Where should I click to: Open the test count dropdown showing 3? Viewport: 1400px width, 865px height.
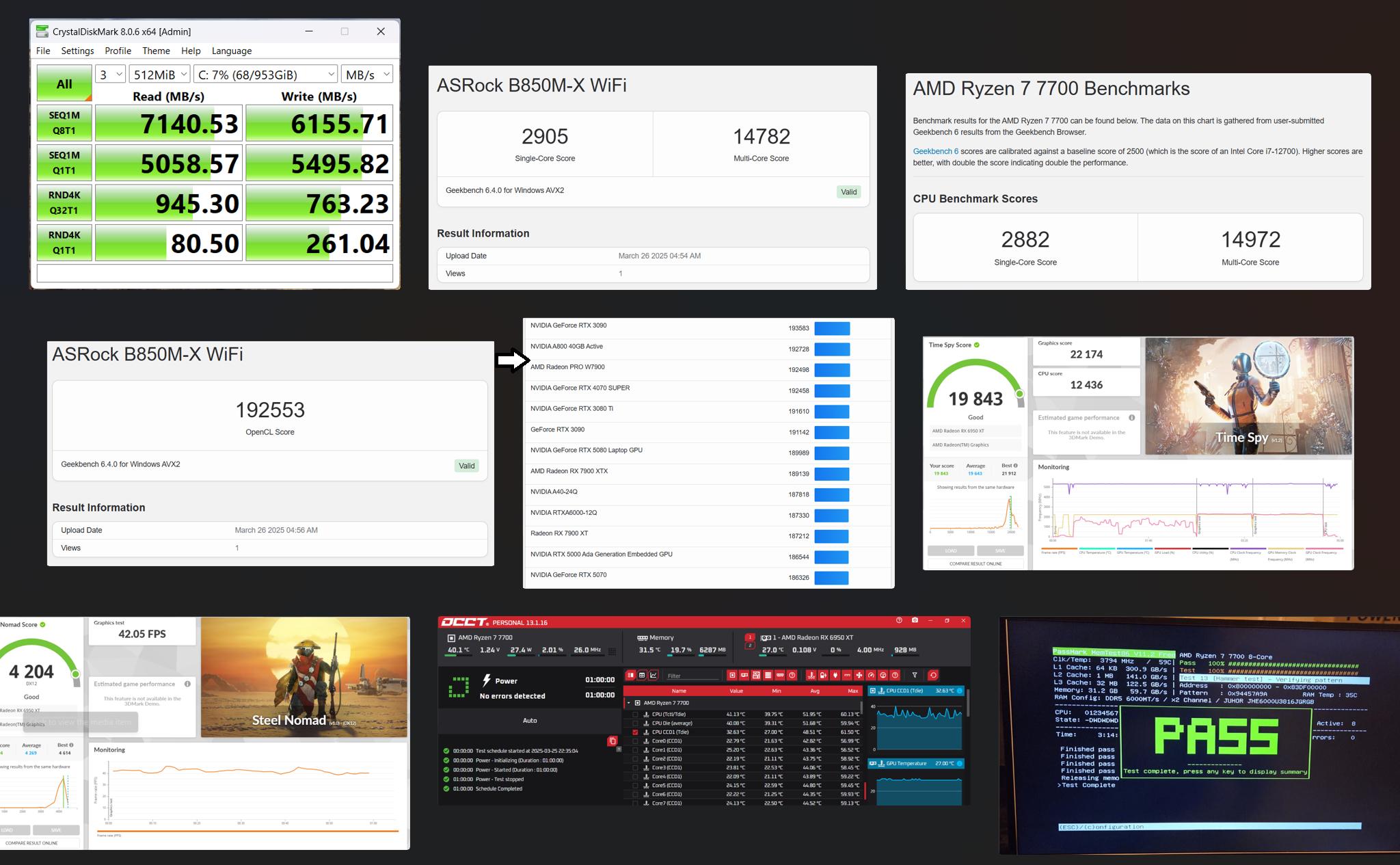coord(110,75)
